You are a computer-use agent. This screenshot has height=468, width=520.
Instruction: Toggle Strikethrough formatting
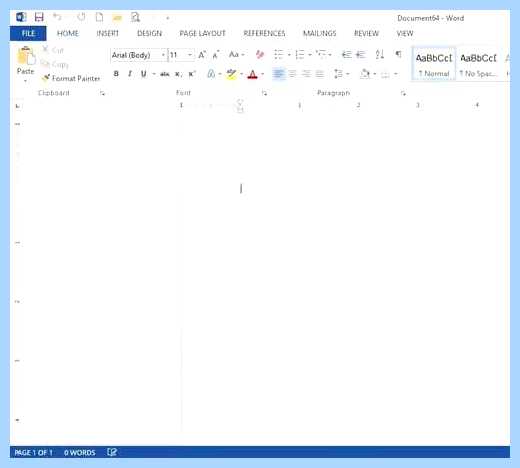tap(165, 74)
